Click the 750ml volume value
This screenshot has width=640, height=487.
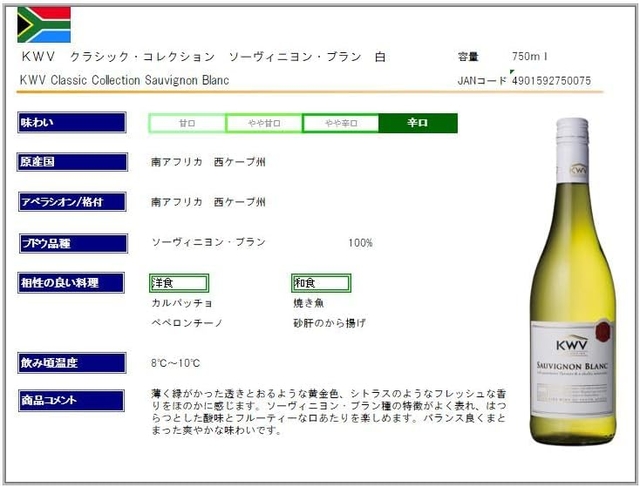click(x=530, y=56)
